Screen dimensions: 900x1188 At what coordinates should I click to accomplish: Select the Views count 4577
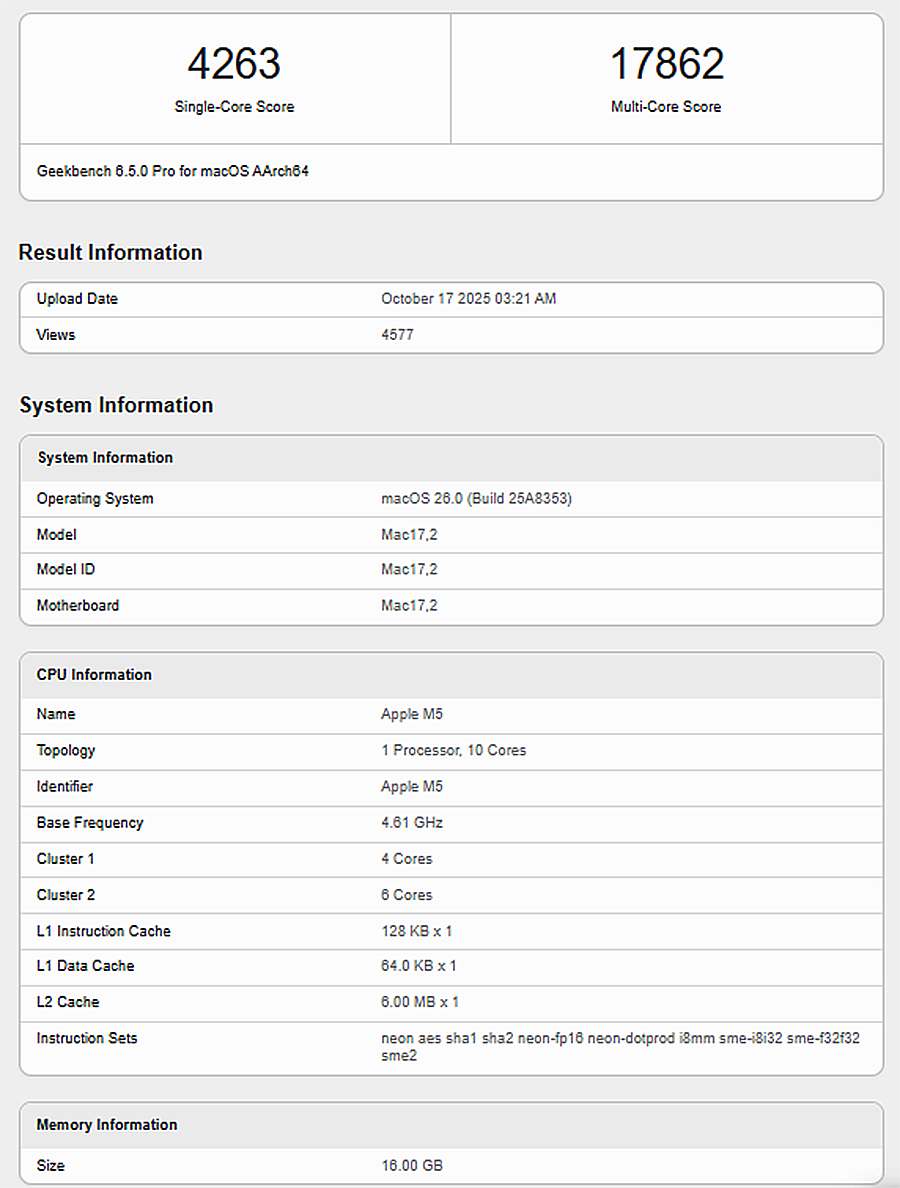pos(397,335)
